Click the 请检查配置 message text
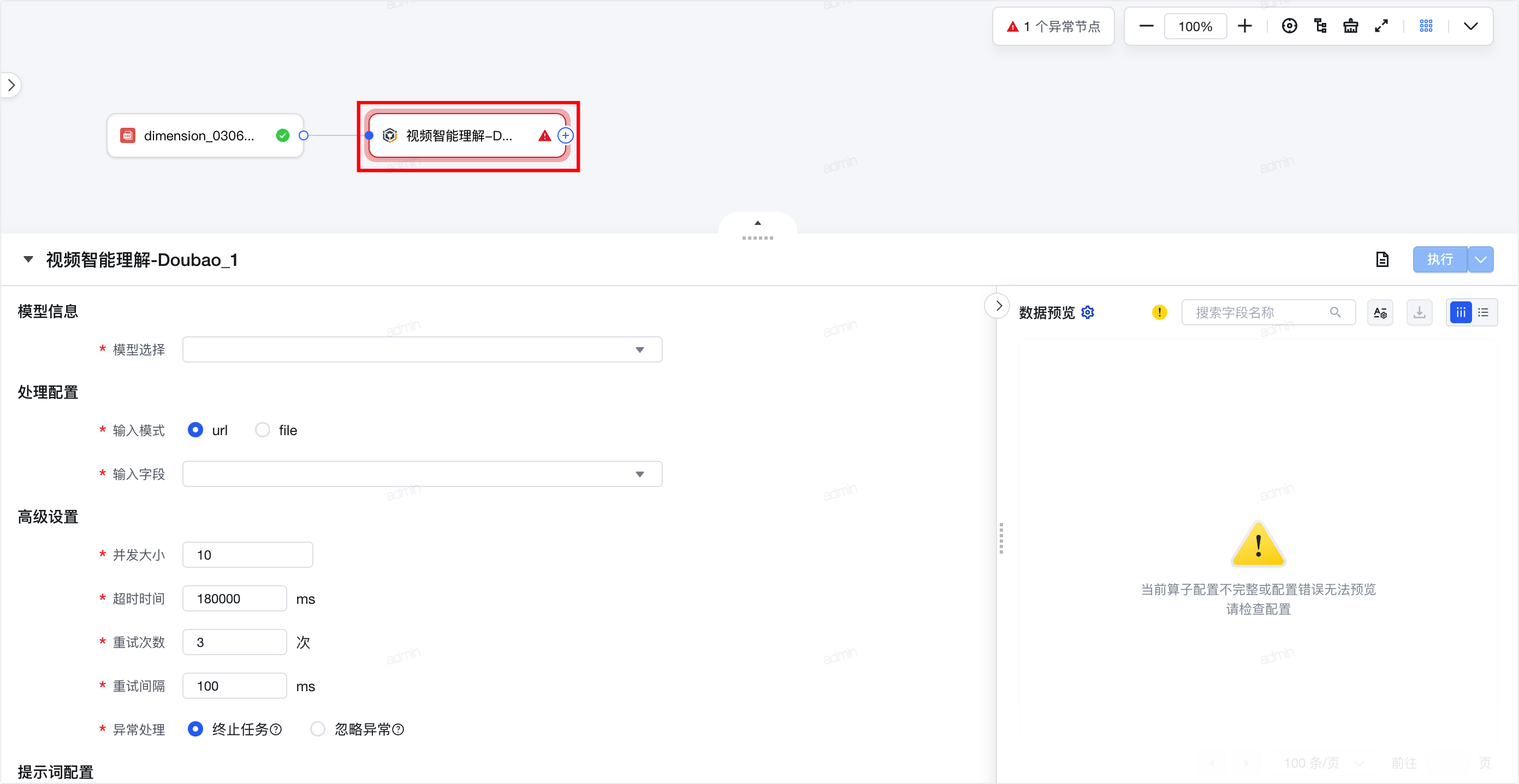Image resolution: width=1519 pixels, height=784 pixels. pos(1259,609)
